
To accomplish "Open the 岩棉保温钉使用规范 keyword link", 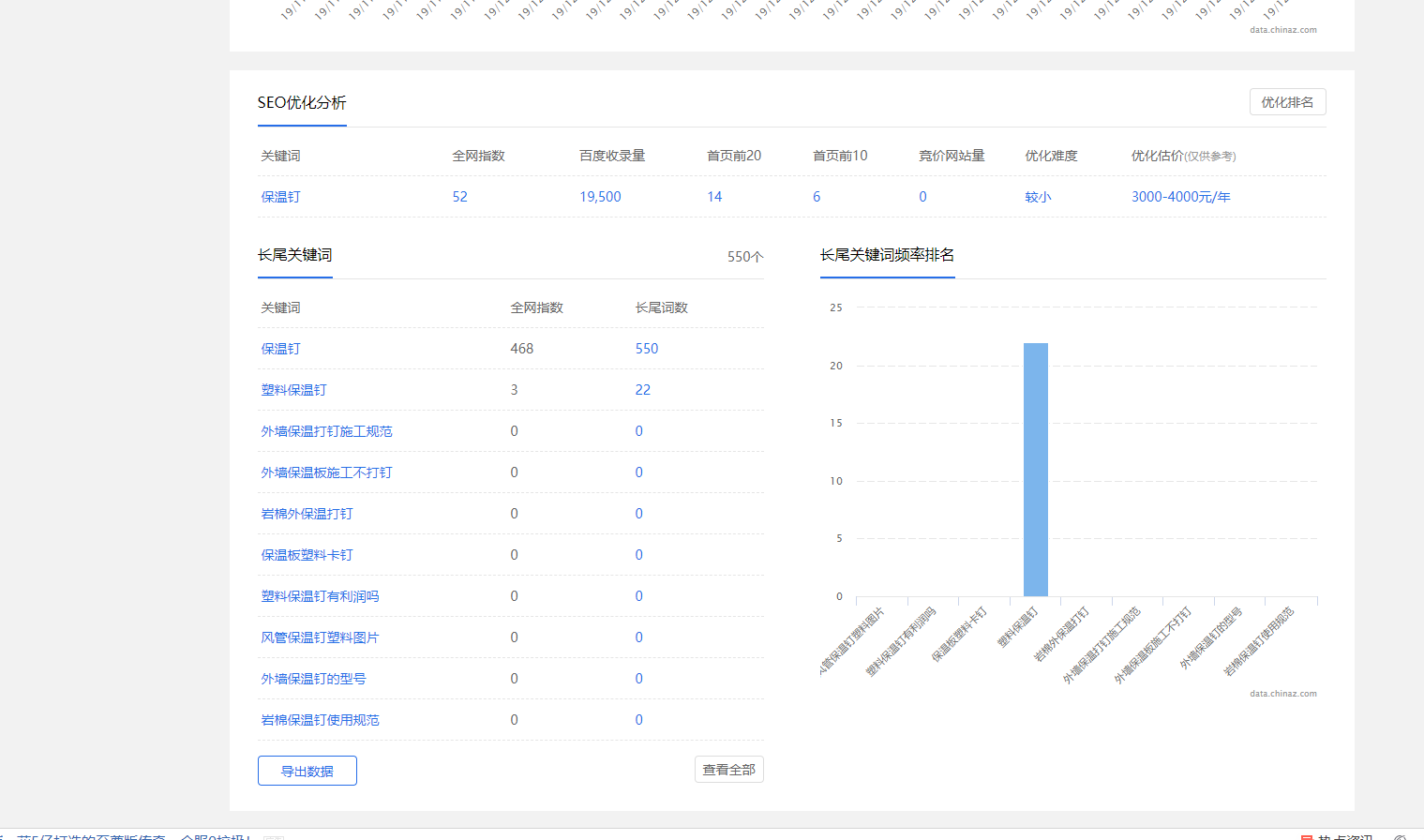I will (320, 720).
